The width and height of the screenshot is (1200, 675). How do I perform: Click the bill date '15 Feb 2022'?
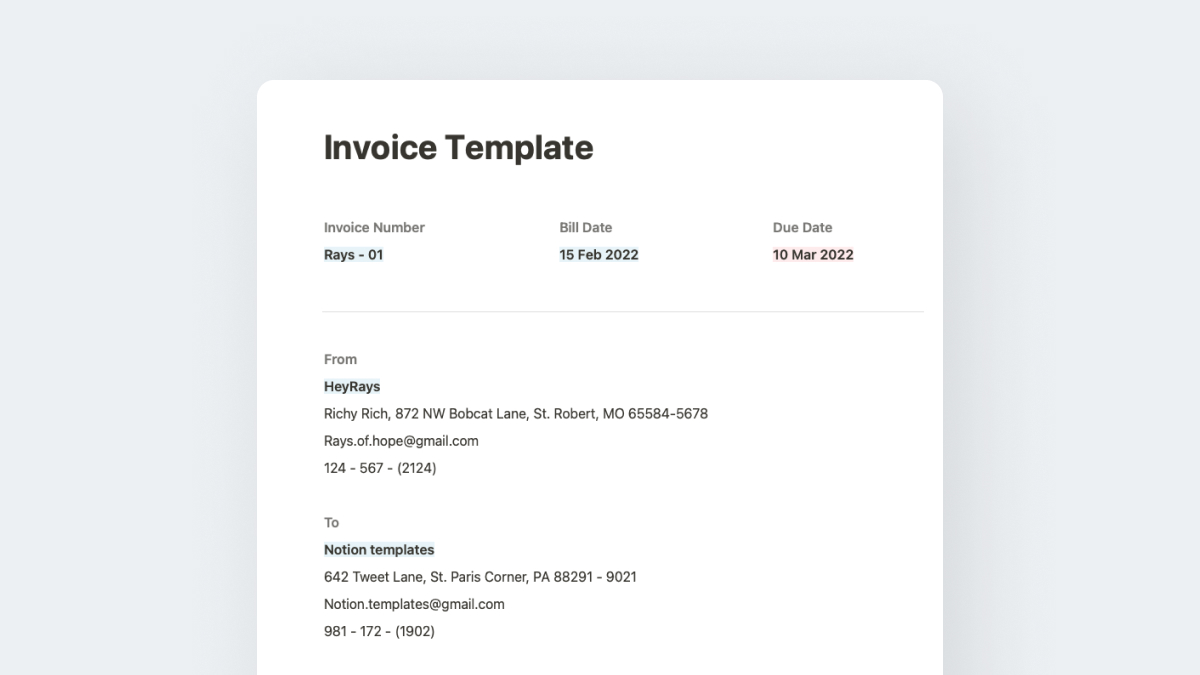click(x=599, y=255)
